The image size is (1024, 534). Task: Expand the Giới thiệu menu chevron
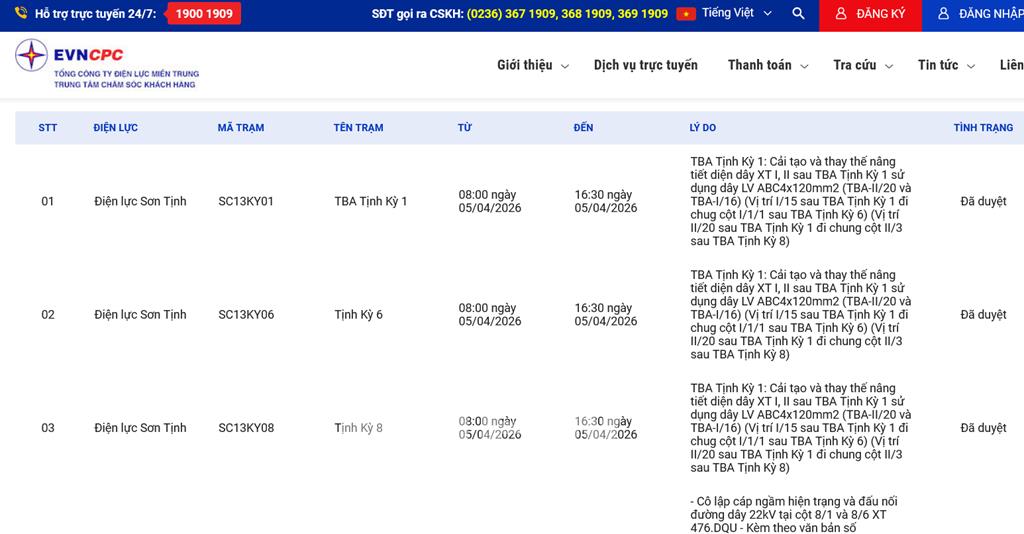point(565,66)
